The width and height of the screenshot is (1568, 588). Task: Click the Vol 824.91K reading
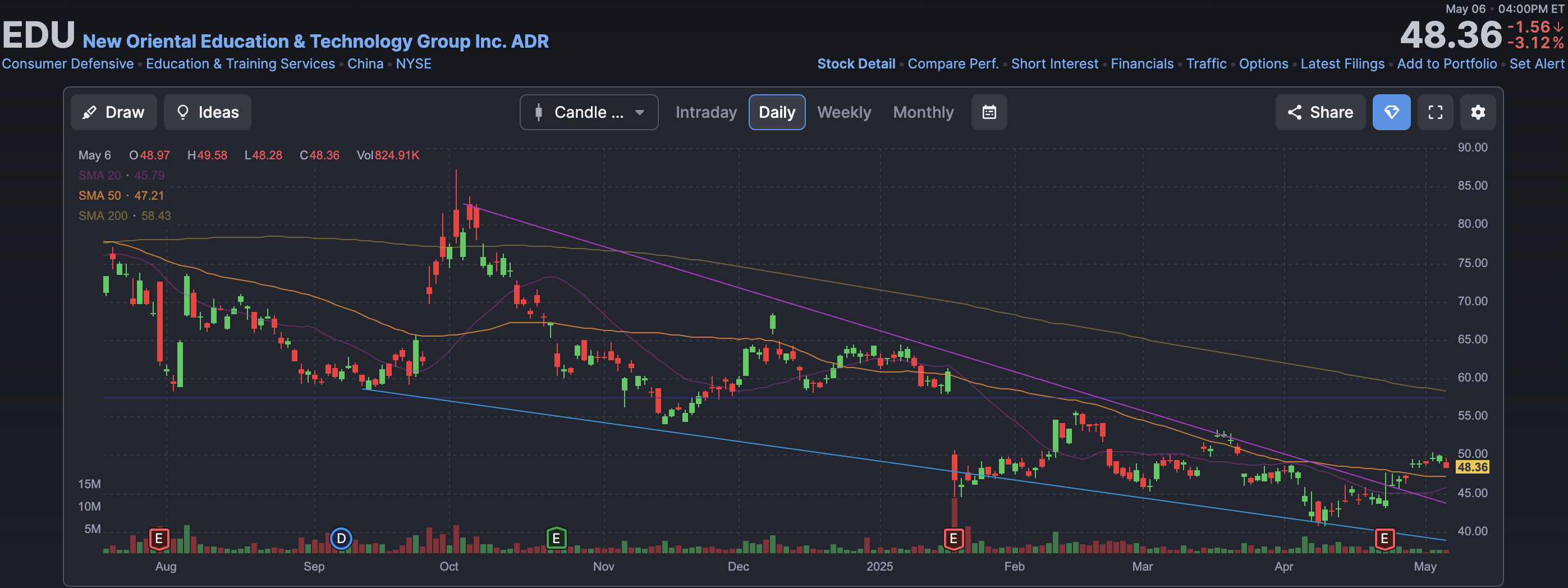[388, 155]
